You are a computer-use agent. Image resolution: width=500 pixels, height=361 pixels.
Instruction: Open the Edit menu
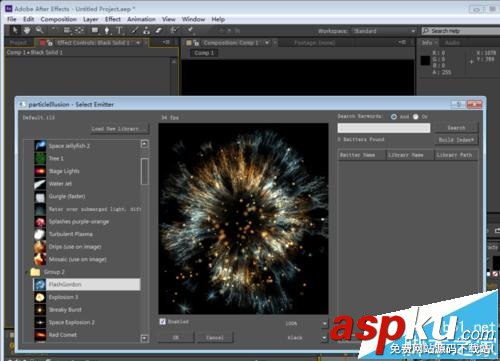[x=29, y=19]
